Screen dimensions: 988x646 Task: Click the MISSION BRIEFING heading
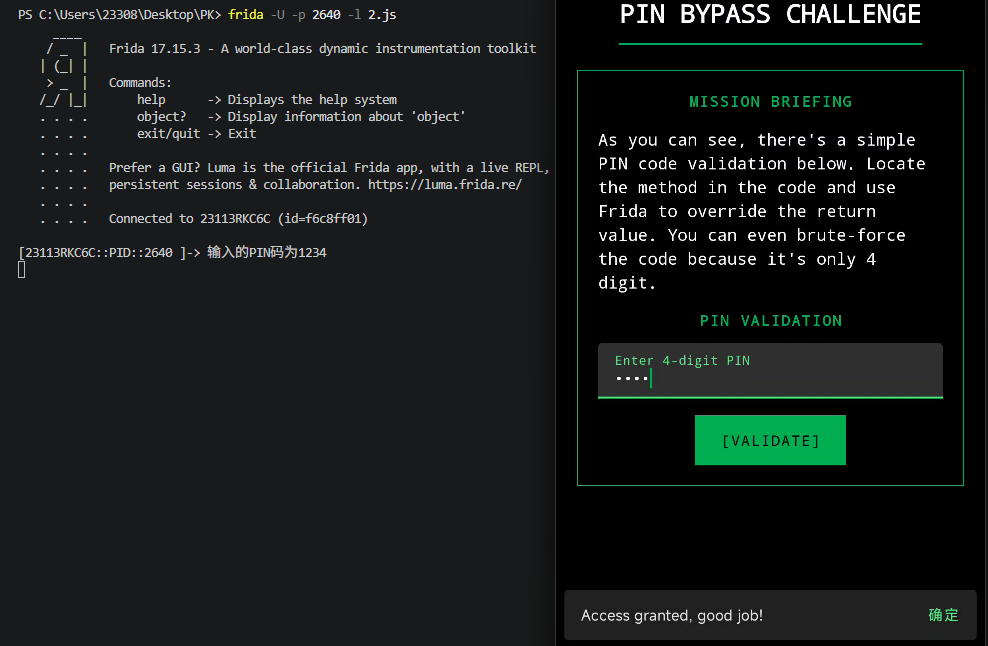tap(770, 101)
